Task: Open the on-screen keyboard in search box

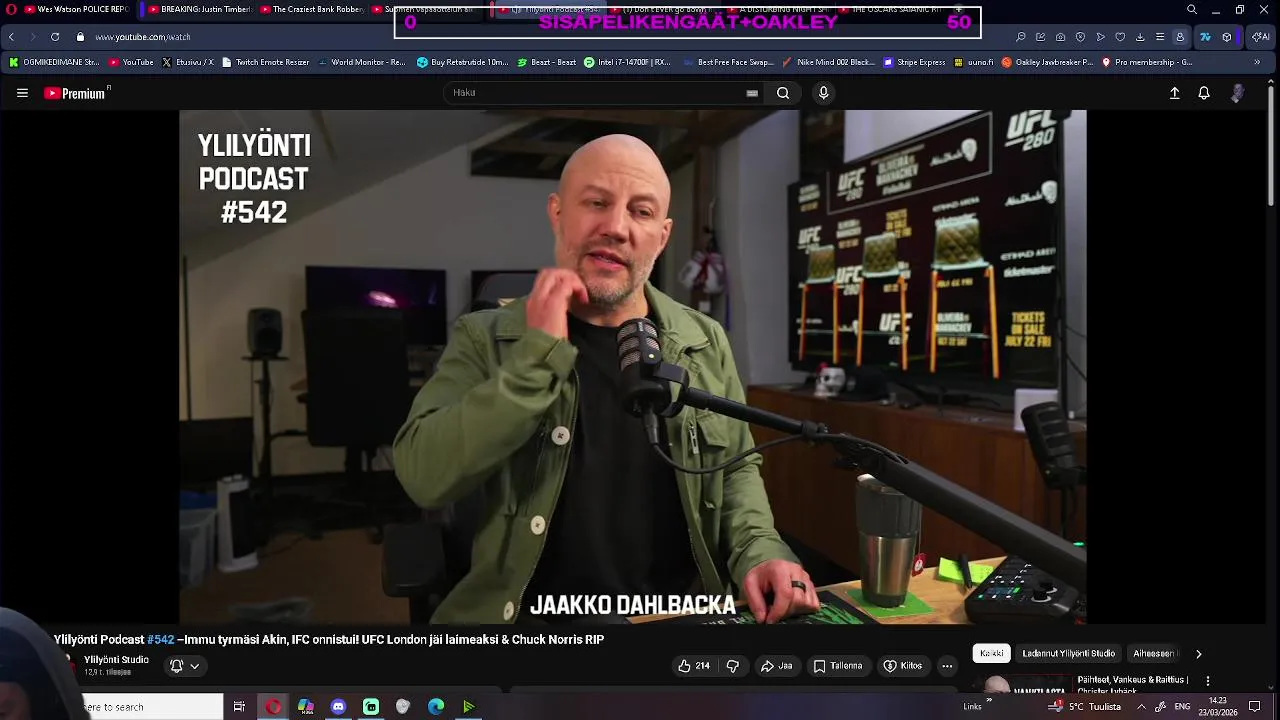Action: [x=752, y=93]
